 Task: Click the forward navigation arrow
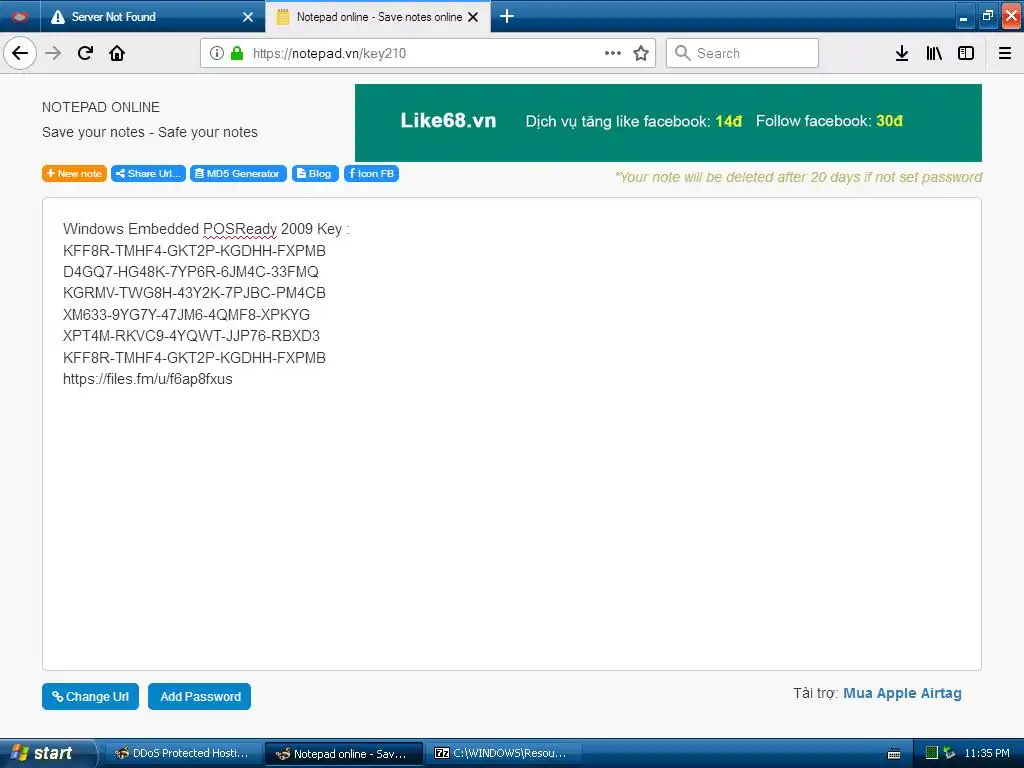(53, 53)
